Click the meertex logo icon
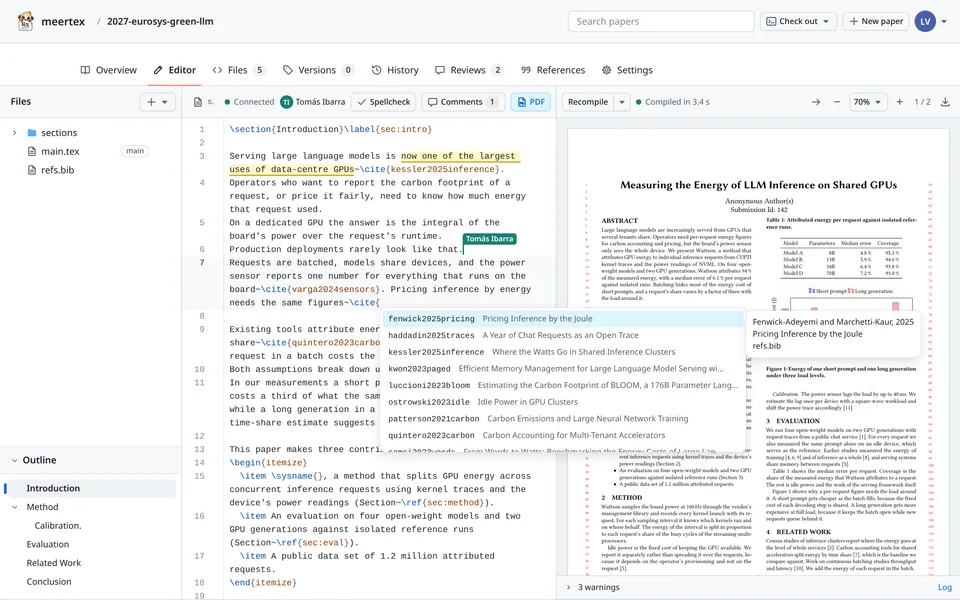Screen dimensions: 960x600 (25, 21)
